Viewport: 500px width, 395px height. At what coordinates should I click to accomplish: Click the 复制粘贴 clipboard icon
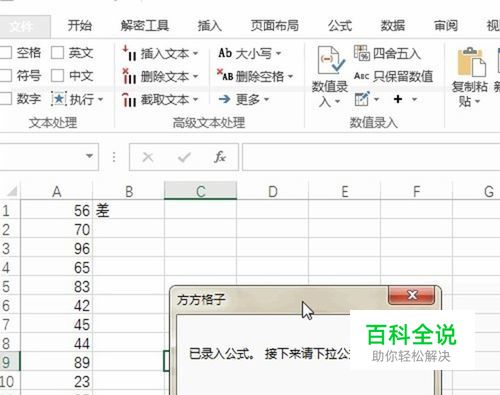[471, 62]
